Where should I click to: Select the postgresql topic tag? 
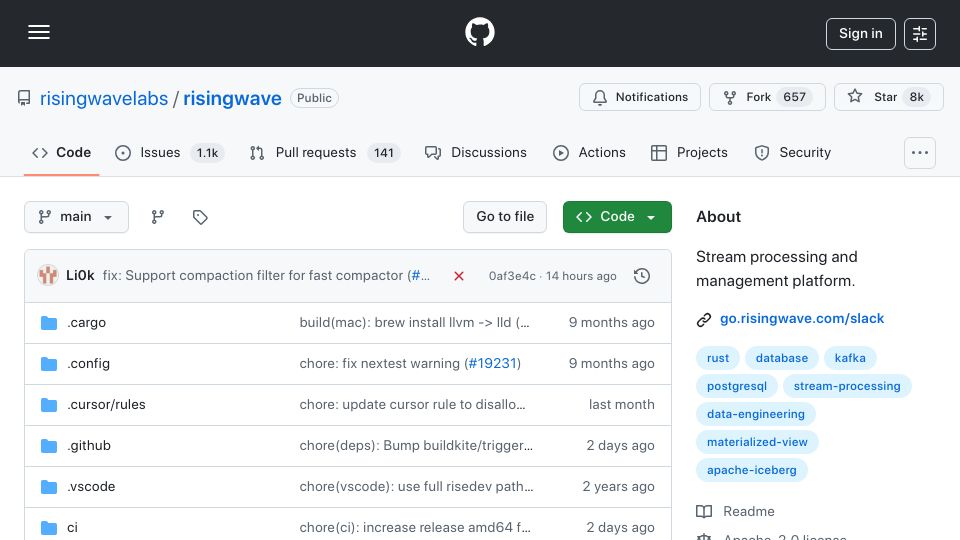tap(737, 386)
